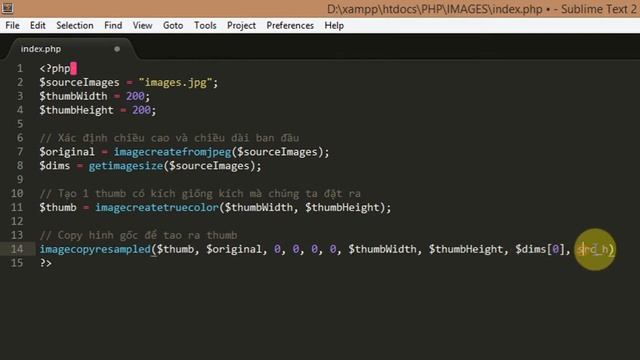Click the comment on line 13
640x360 pixels.
coord(138,235)
